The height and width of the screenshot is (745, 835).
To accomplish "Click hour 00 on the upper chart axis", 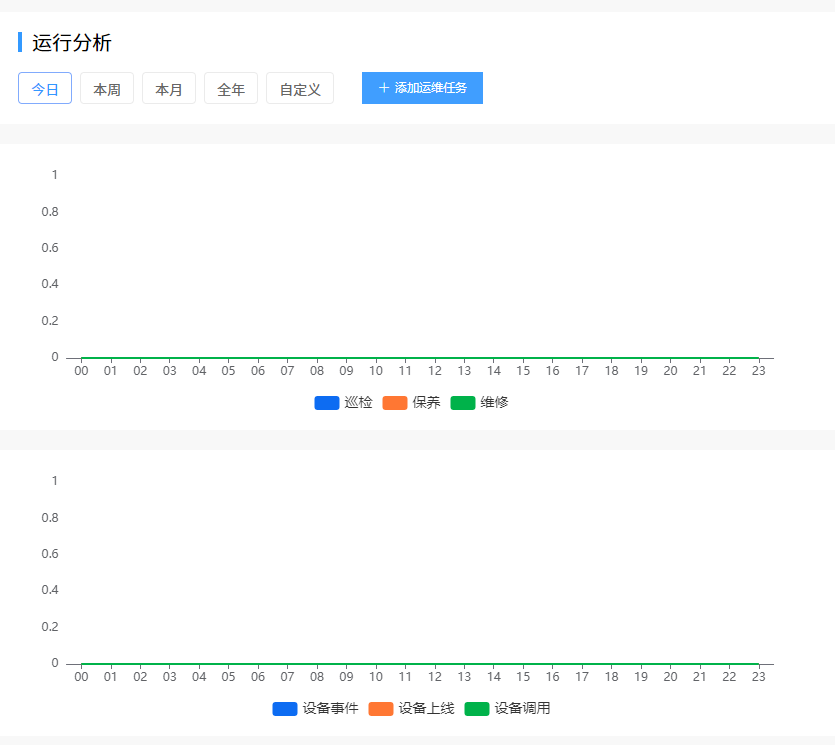I will point(81,371).
